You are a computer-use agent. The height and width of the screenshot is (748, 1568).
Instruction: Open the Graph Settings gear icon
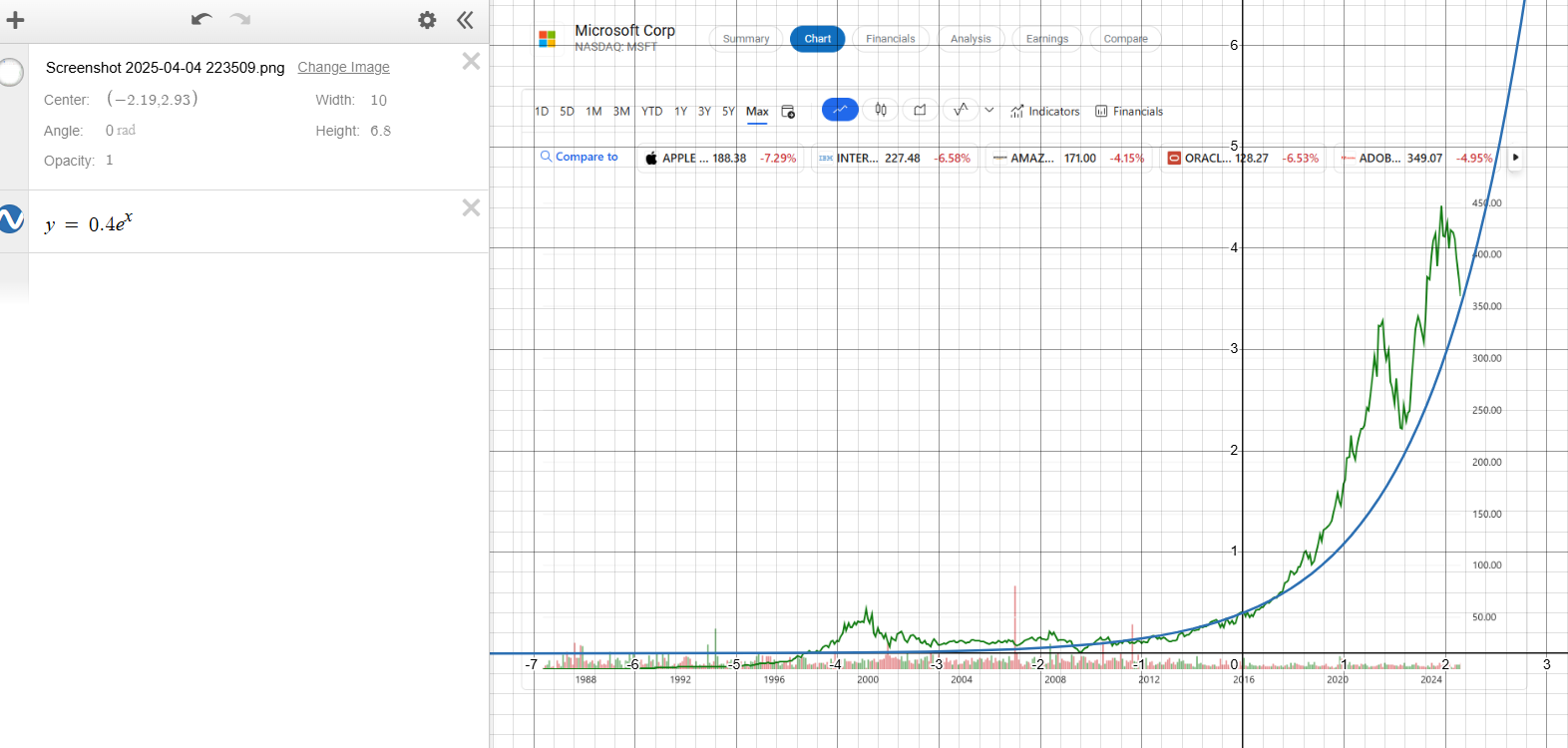pyautogui.click(x=427, y=20)
